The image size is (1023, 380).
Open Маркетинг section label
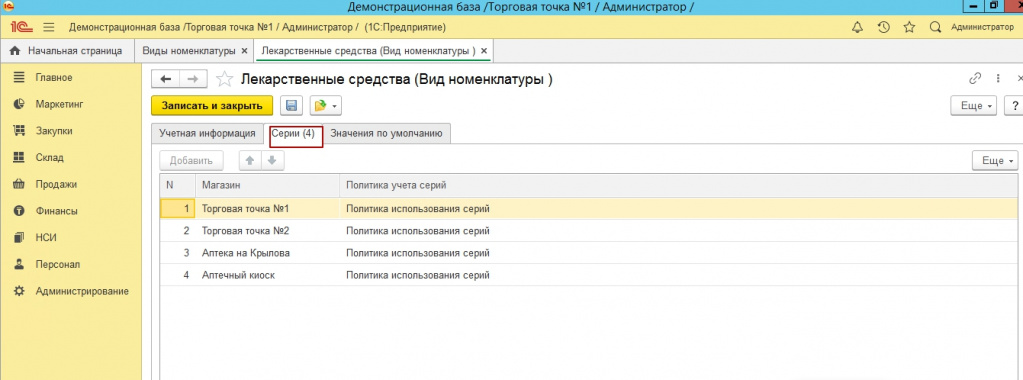[60, 104]
